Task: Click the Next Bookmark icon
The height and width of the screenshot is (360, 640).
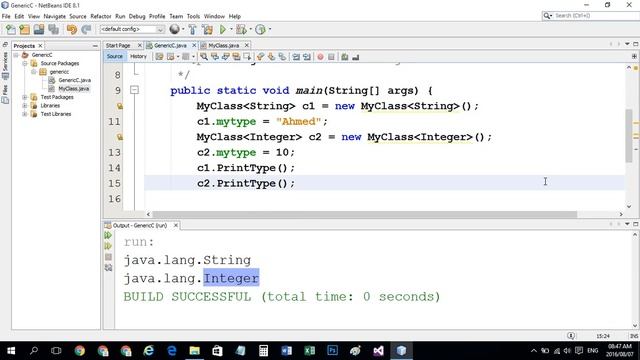Action: coord(271,57)
